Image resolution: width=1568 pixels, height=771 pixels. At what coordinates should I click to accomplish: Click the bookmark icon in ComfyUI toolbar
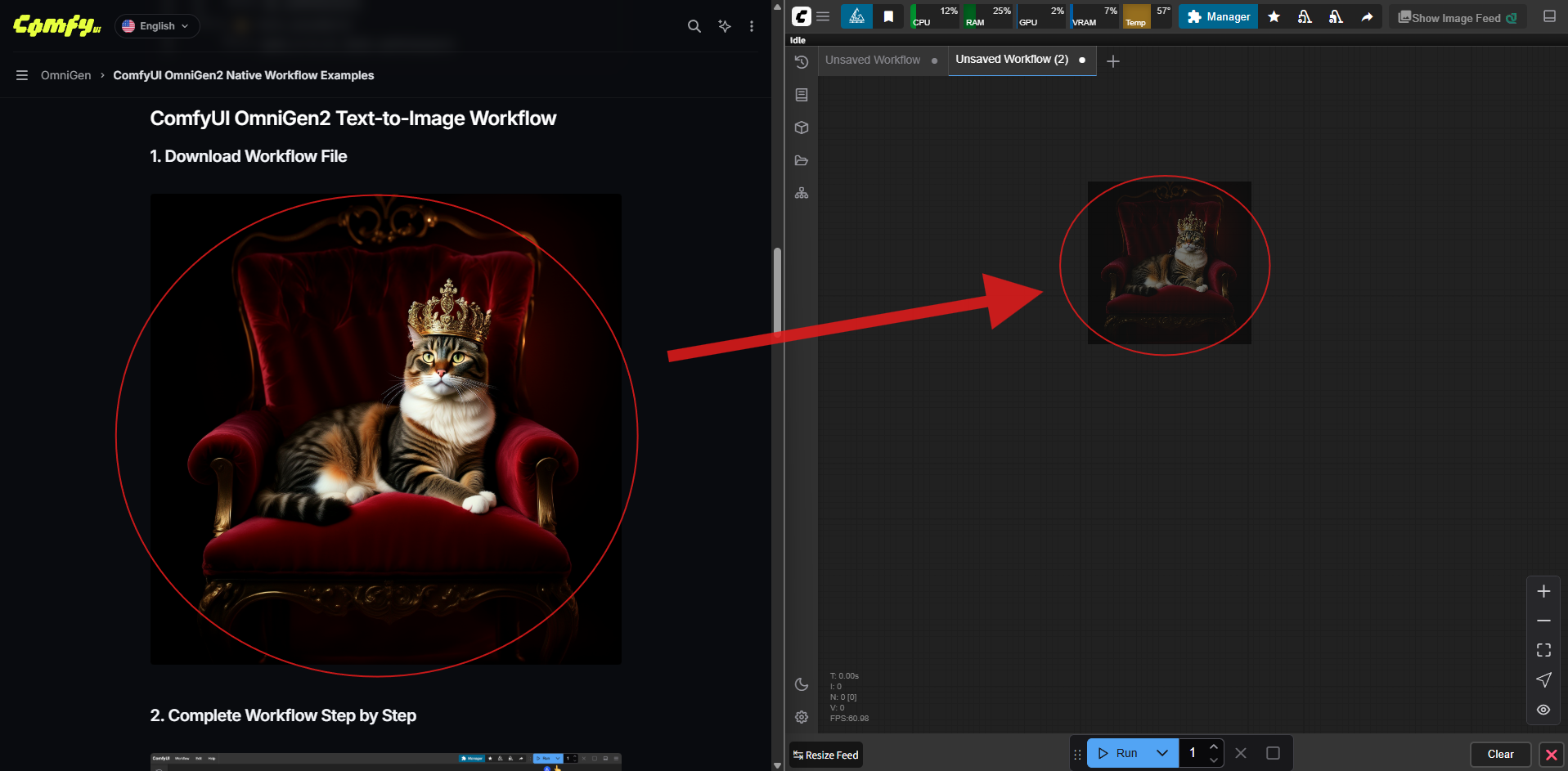pos(888,16)
